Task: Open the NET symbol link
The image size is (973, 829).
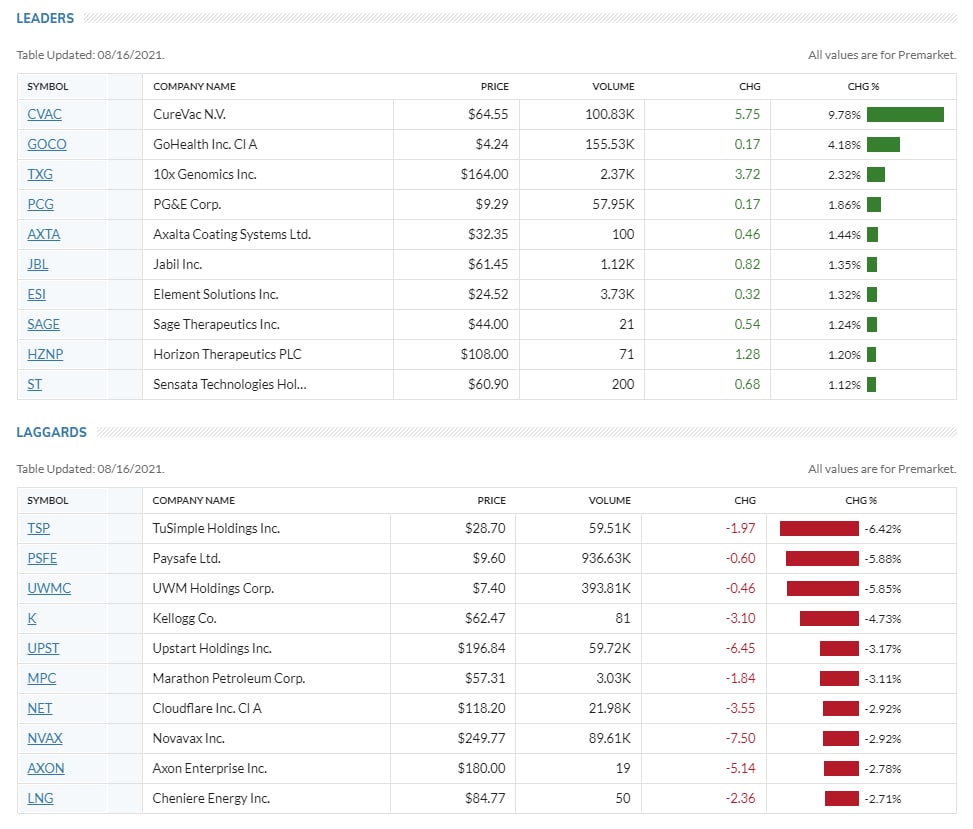Action: point(40,708)
